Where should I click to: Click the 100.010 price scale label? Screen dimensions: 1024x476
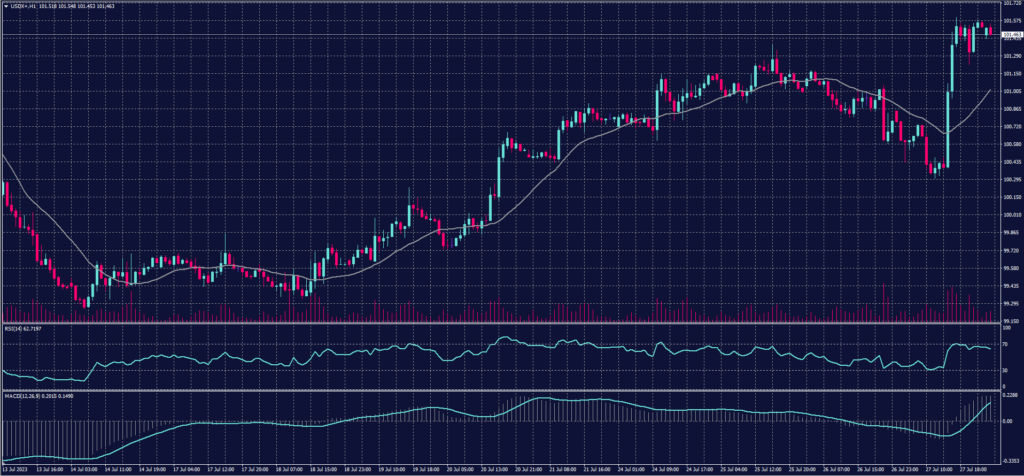click(1009, 215)
